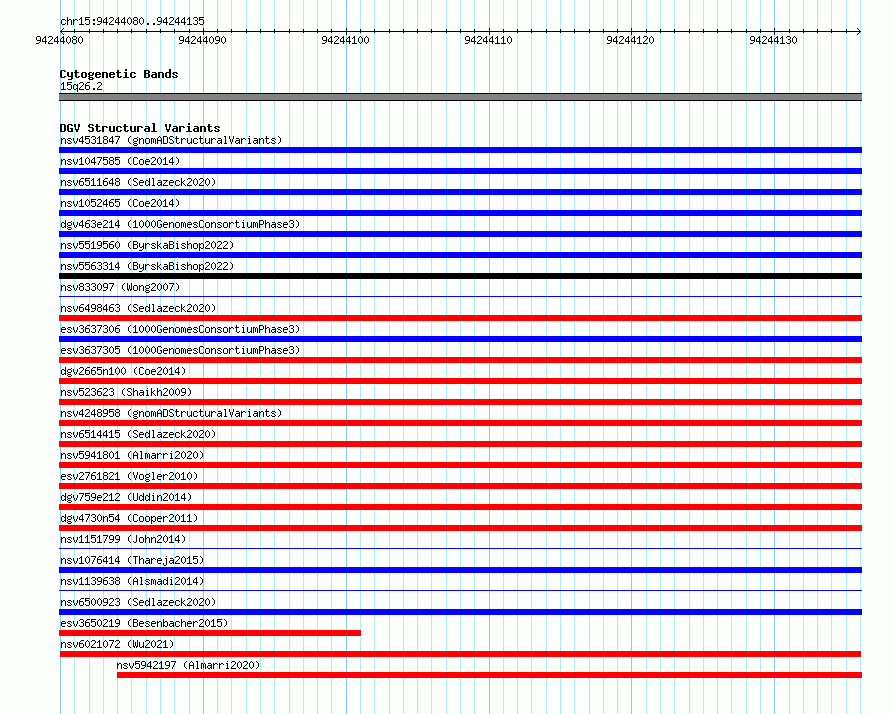Open variant esv3637305 (1000GenomesConsortiumPhase3)

(180, 350)
